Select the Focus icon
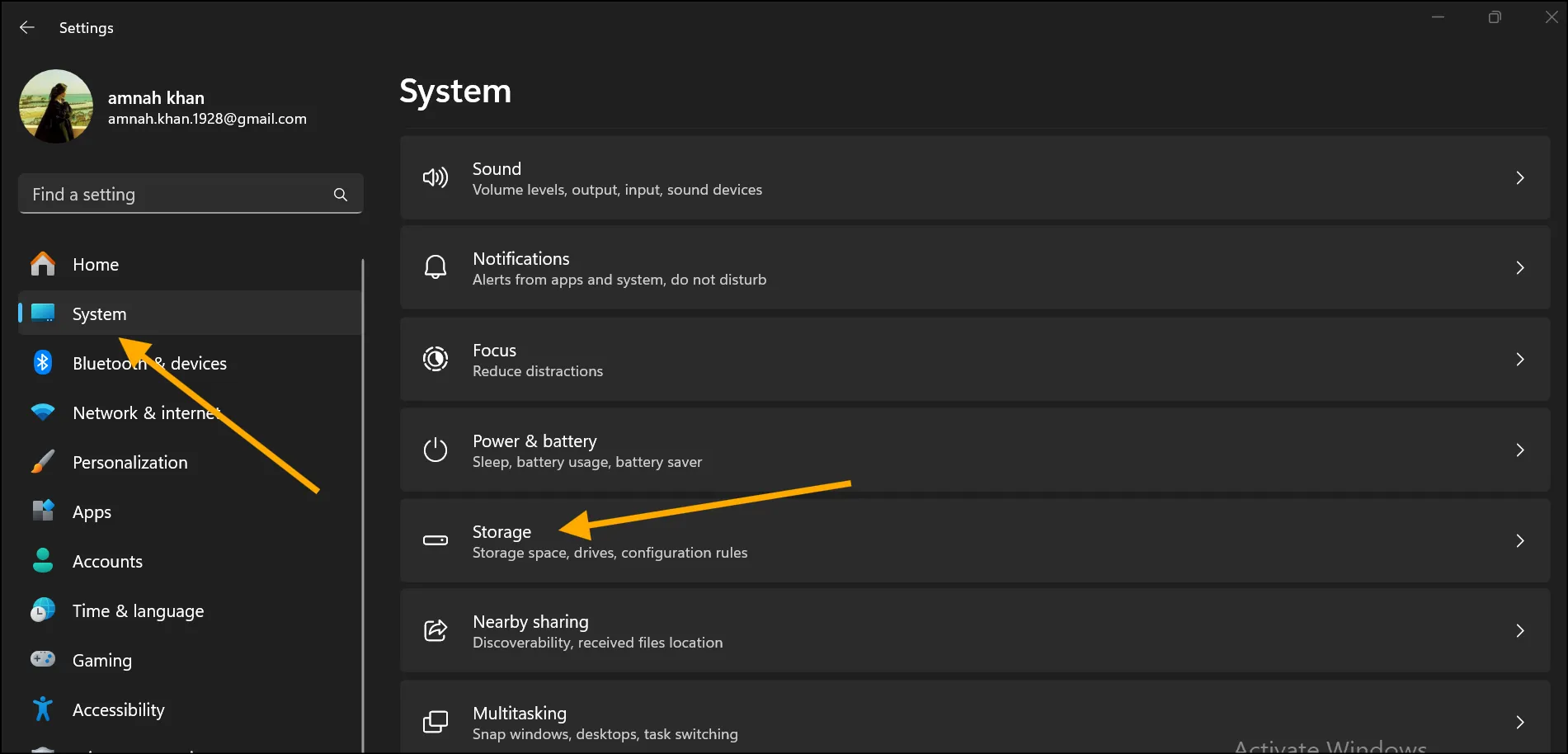 click(x=436, y=359)
